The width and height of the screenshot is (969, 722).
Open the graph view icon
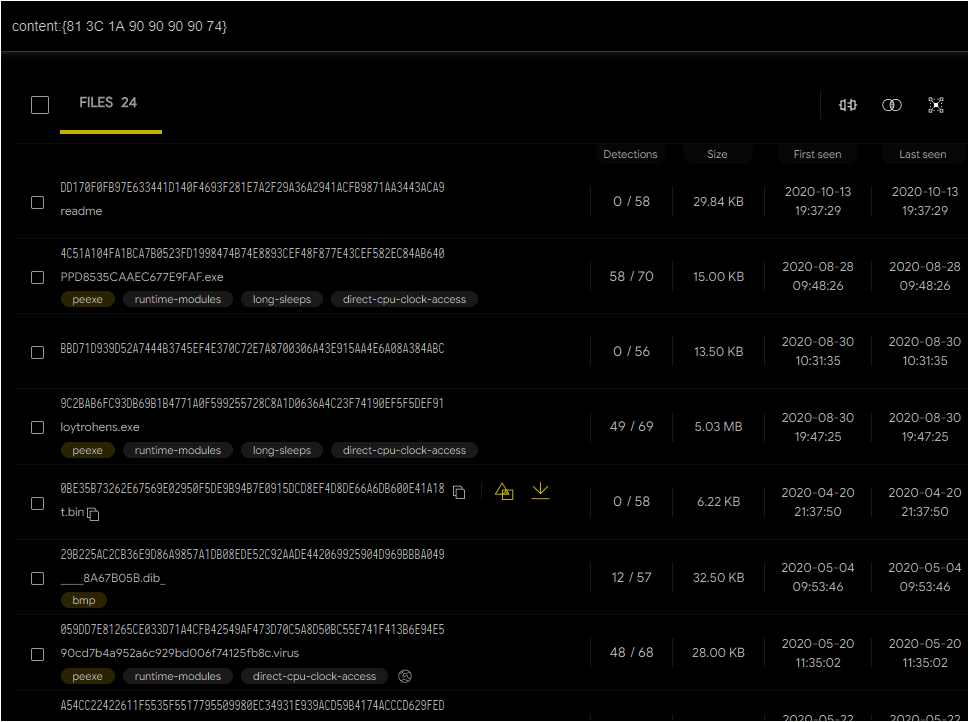click(x=936, y=105)
